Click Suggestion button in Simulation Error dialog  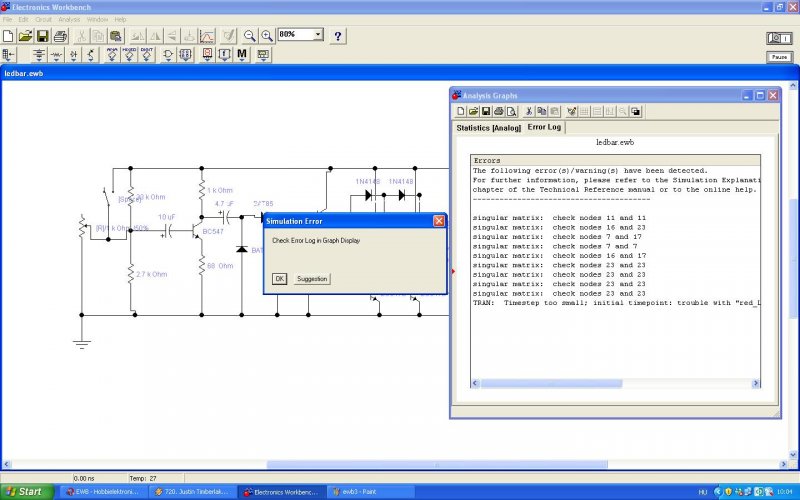(312, 279)
